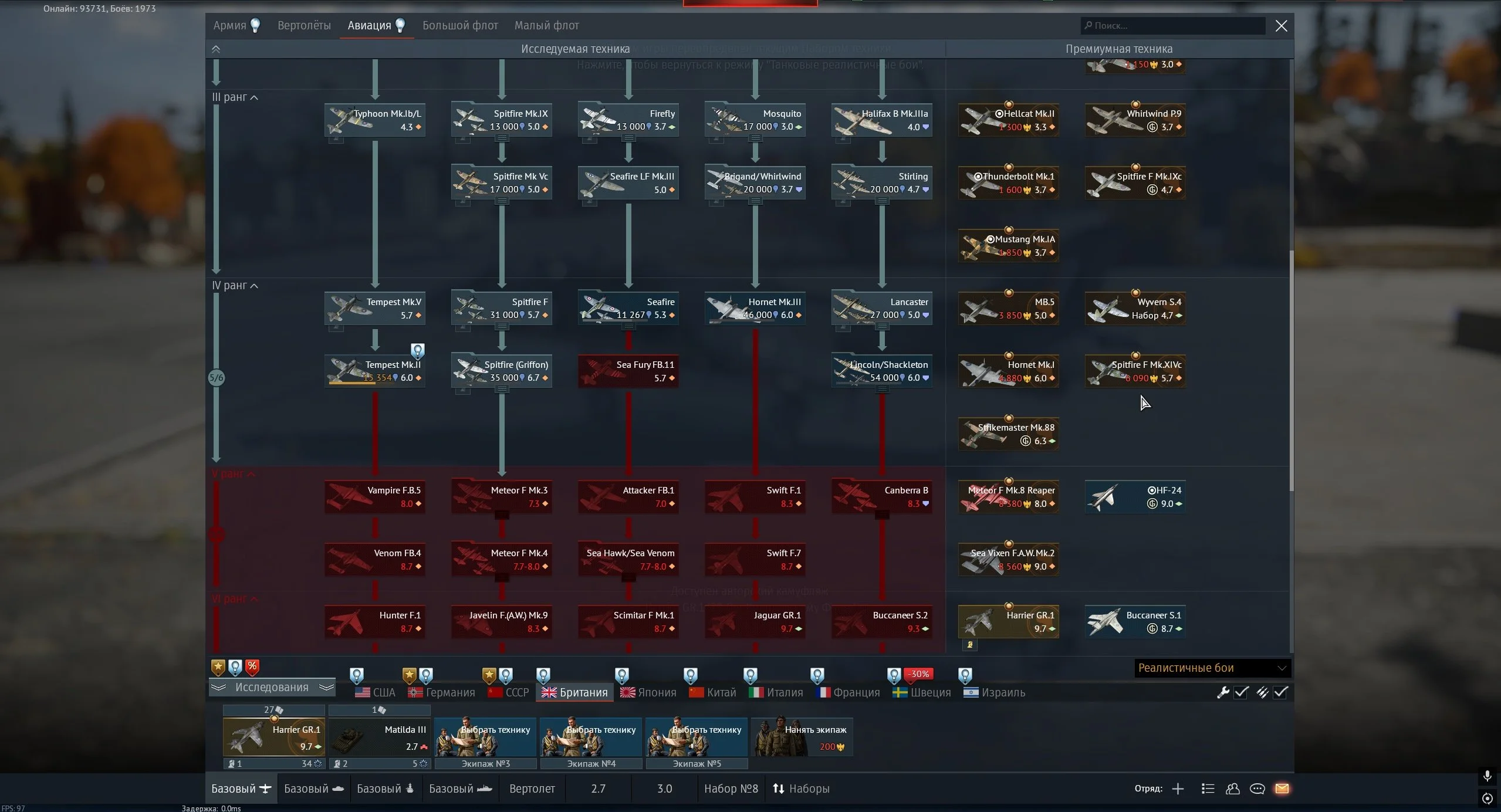Toggle the auto-repair wrench checkbox
The height and width of the screenshot is (812, 1501).
[1241, 692]
